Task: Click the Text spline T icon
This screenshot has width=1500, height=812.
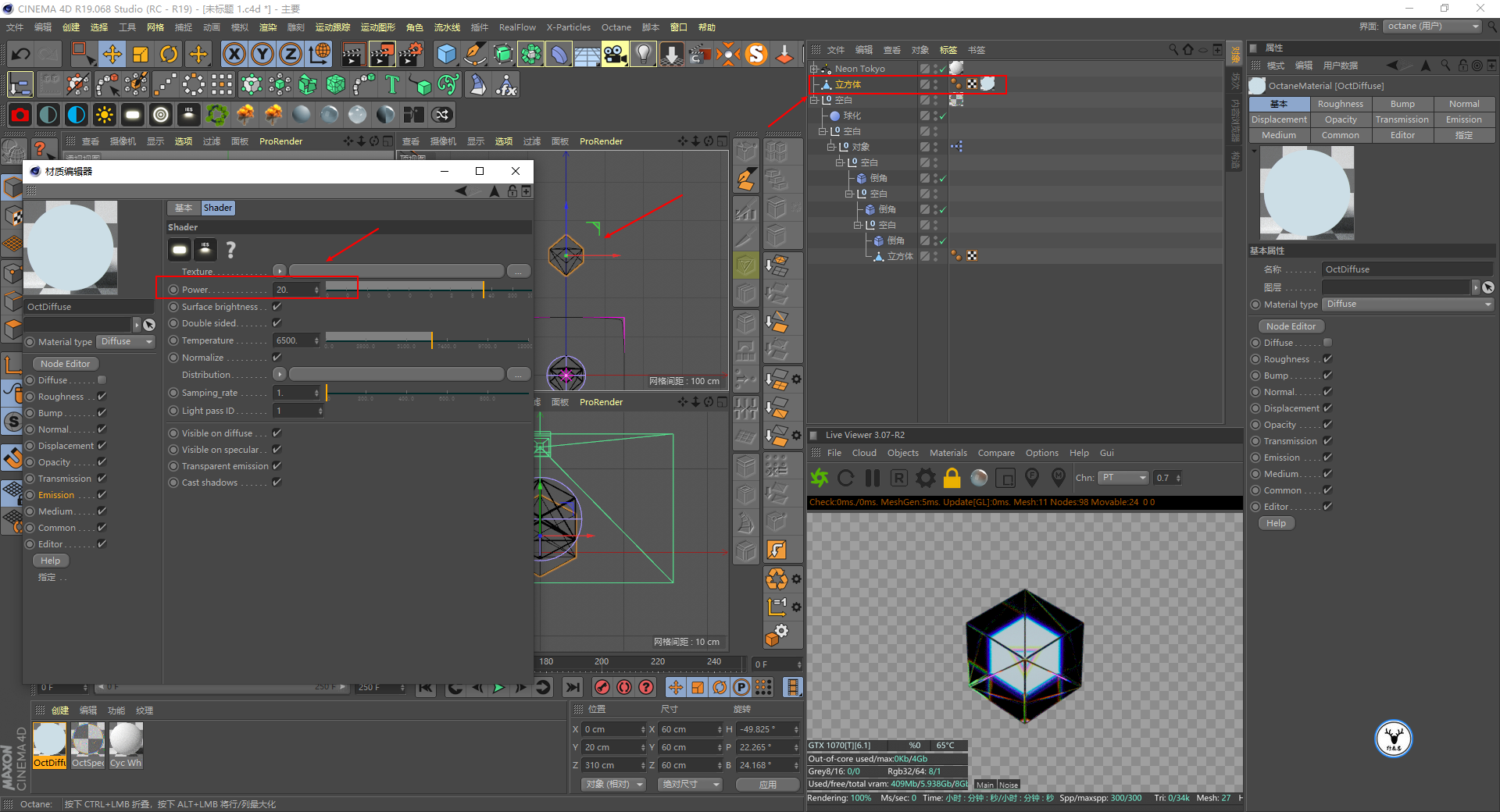Action: (x=392, y=84)
